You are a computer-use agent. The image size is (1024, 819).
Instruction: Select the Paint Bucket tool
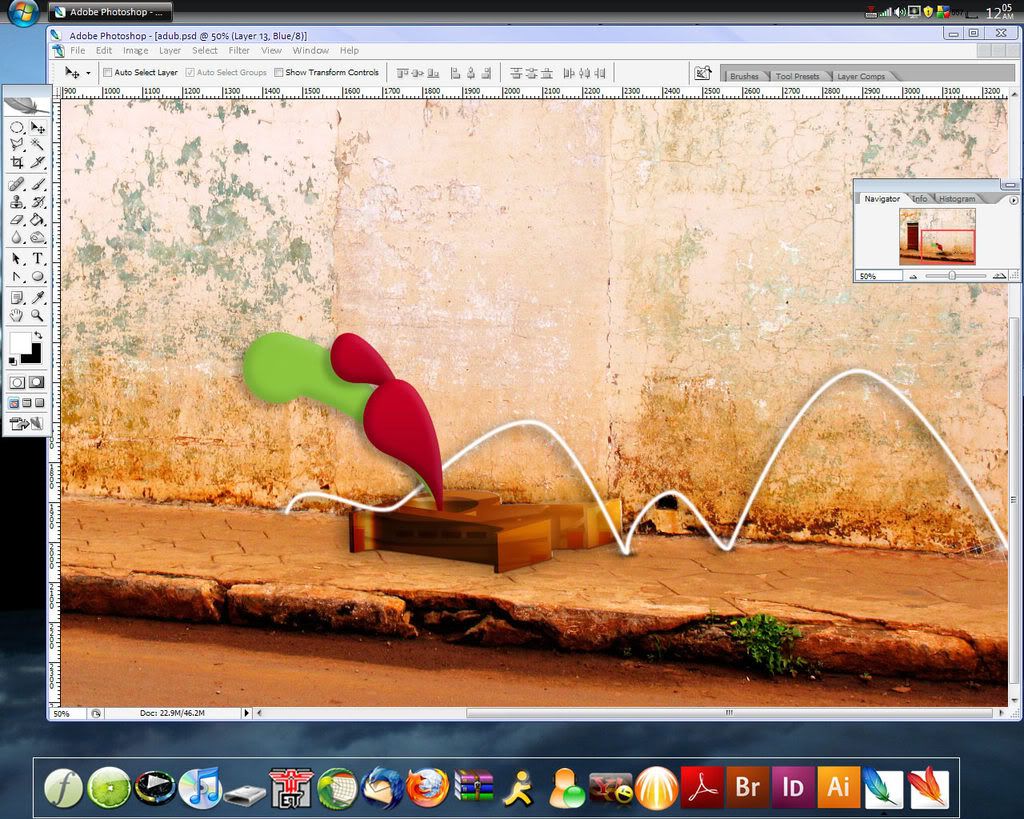coord(38,220)
